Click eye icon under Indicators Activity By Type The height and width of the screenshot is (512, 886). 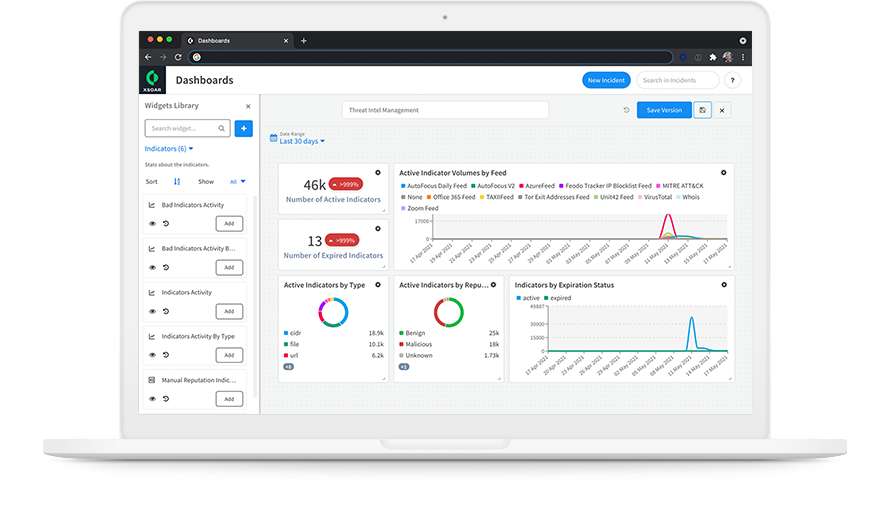(x=153, y=355)
